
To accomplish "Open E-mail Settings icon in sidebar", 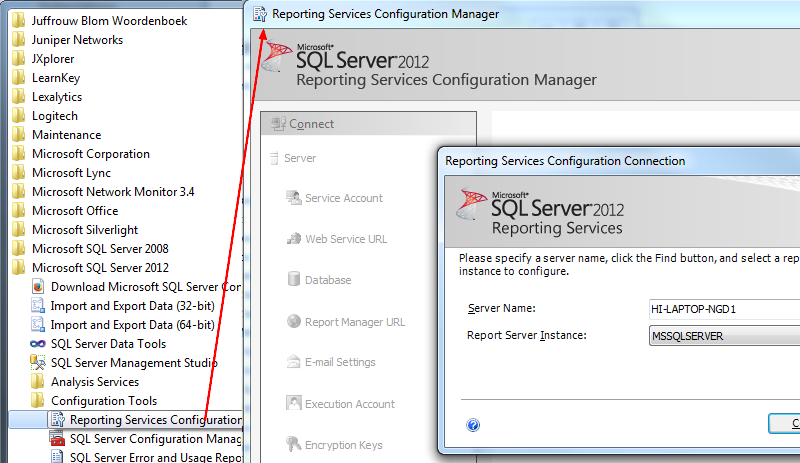I will [x=294, y=362].
